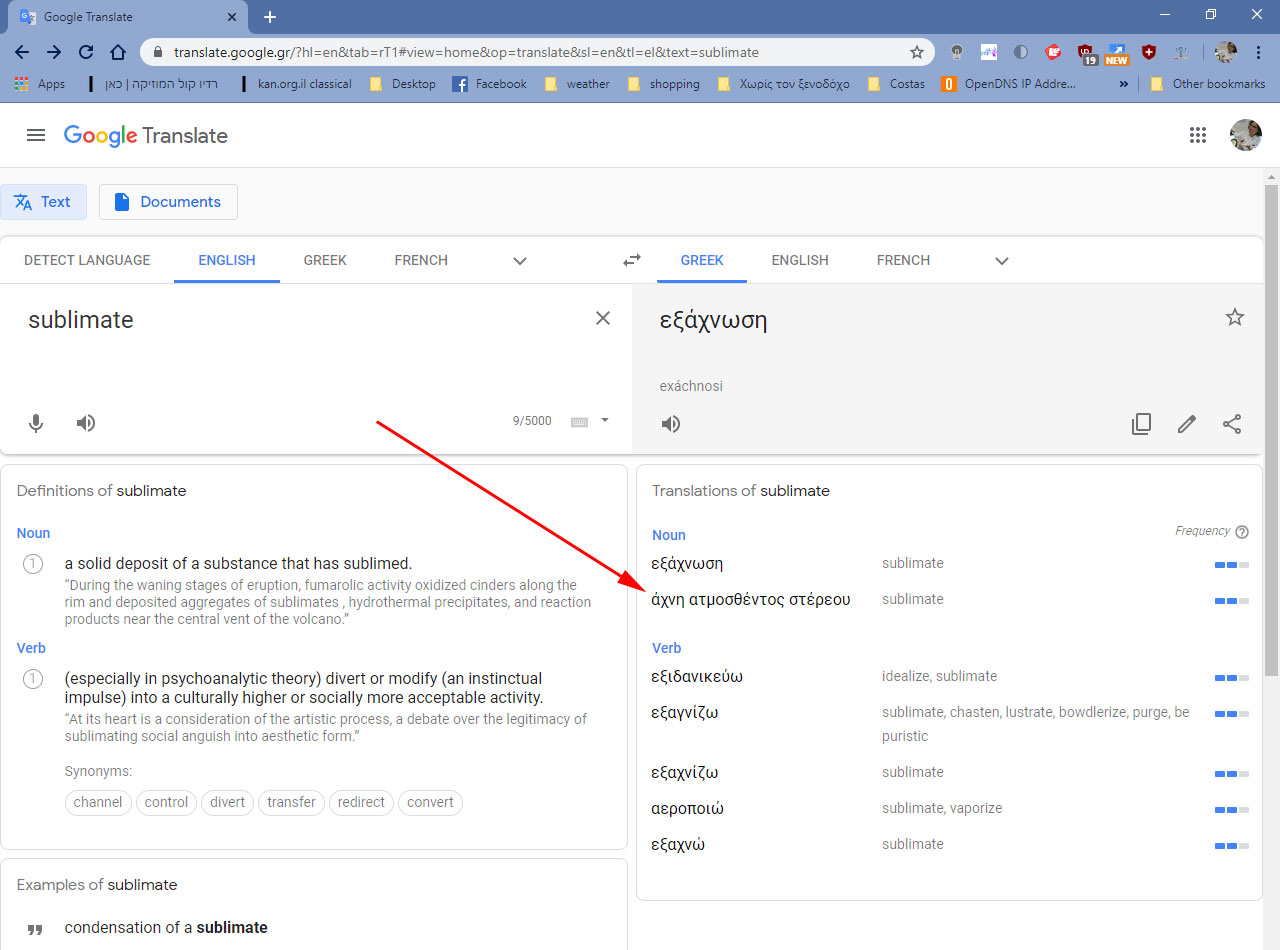The width and height of the screenshot is (1280, 950).
Task: Open kan.org.il classical bookmark
Action: [297, 84]
